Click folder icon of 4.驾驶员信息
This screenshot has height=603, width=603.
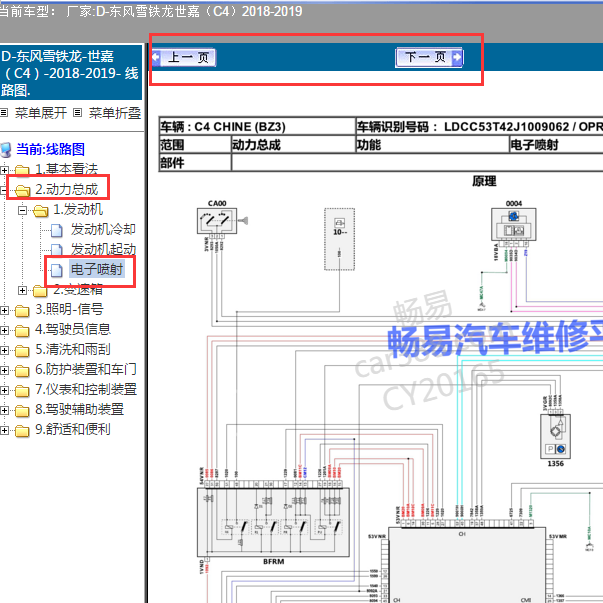22,330
